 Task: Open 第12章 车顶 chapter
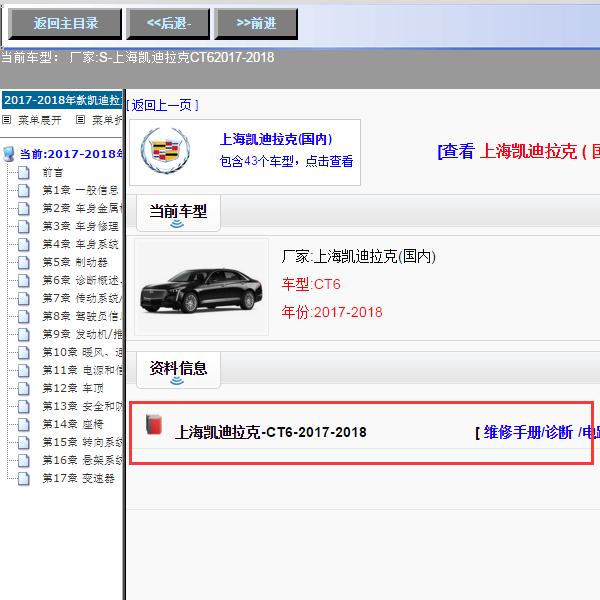click(x=73, y=388)
